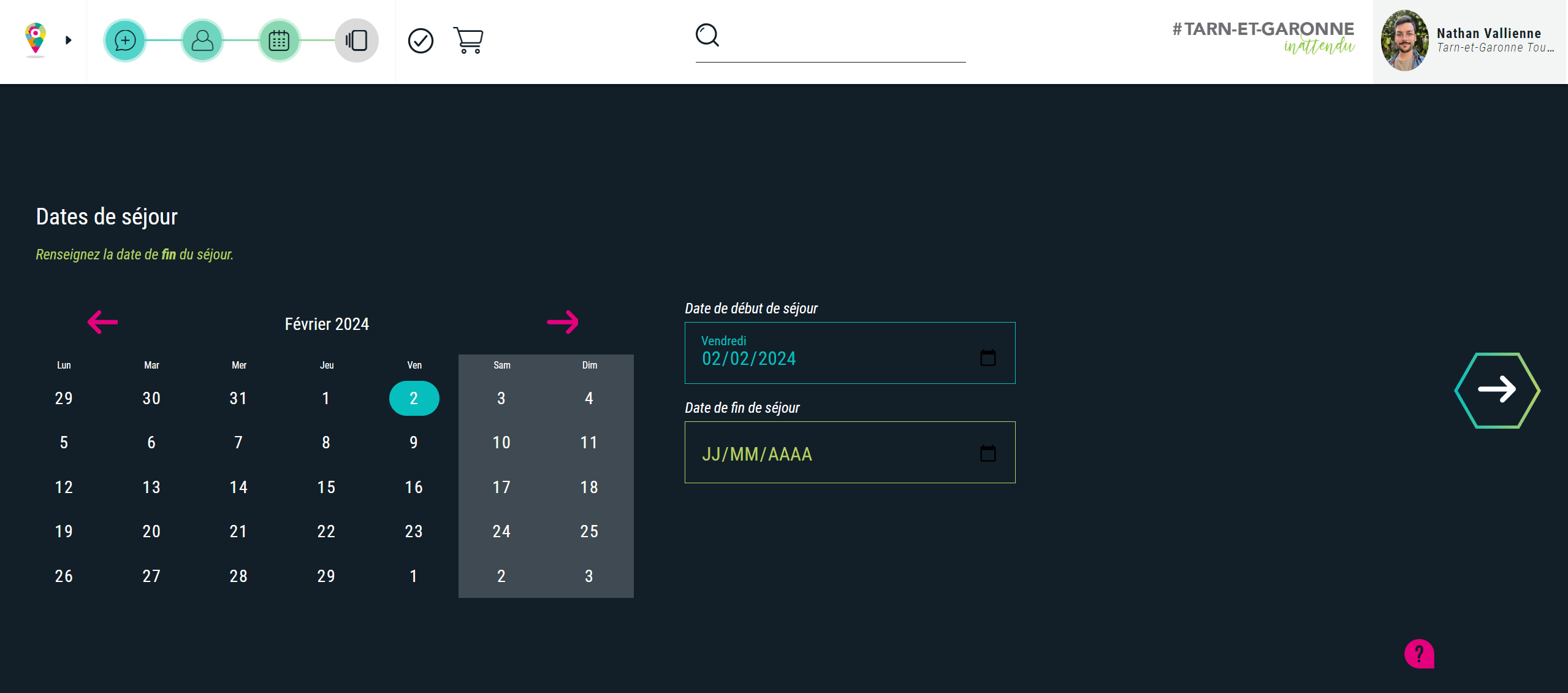Expand menu with arrow beside map-pin logo

69,40
